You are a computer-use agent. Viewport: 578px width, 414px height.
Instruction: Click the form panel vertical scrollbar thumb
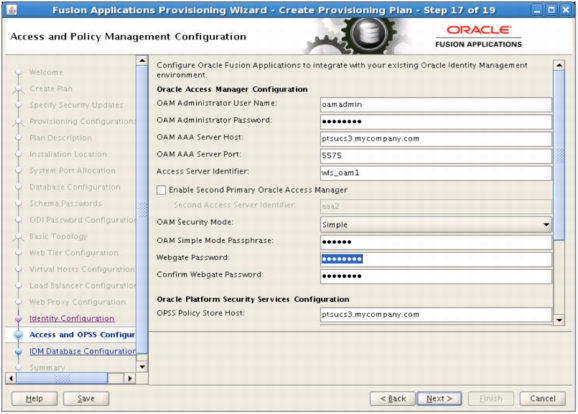point(559,156)
